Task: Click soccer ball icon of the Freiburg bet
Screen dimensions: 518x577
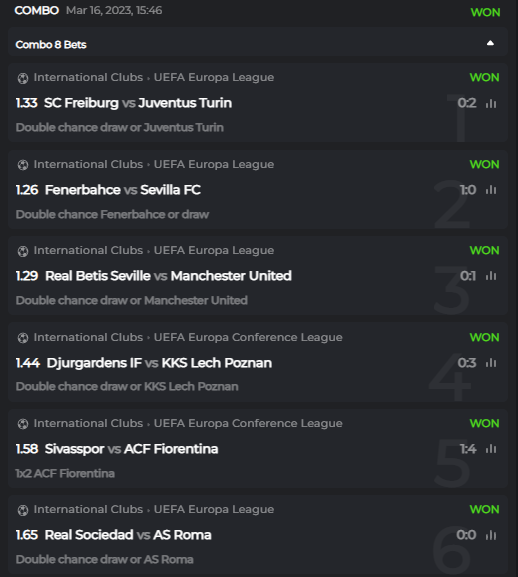Action: [x=23, y=78]
